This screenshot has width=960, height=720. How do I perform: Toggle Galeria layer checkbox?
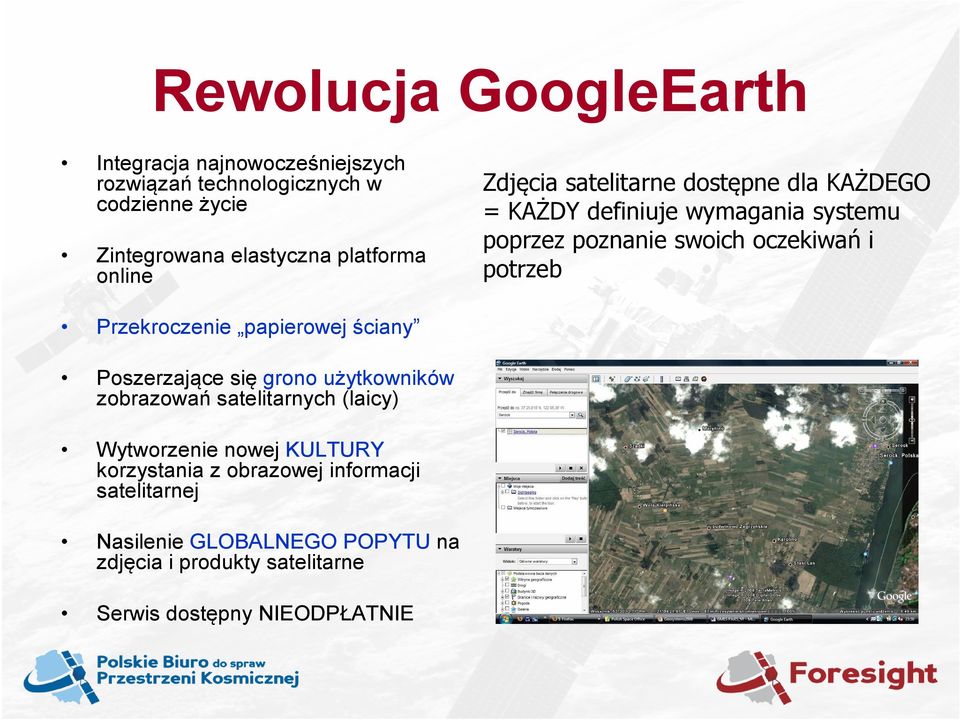coord(507,609)
